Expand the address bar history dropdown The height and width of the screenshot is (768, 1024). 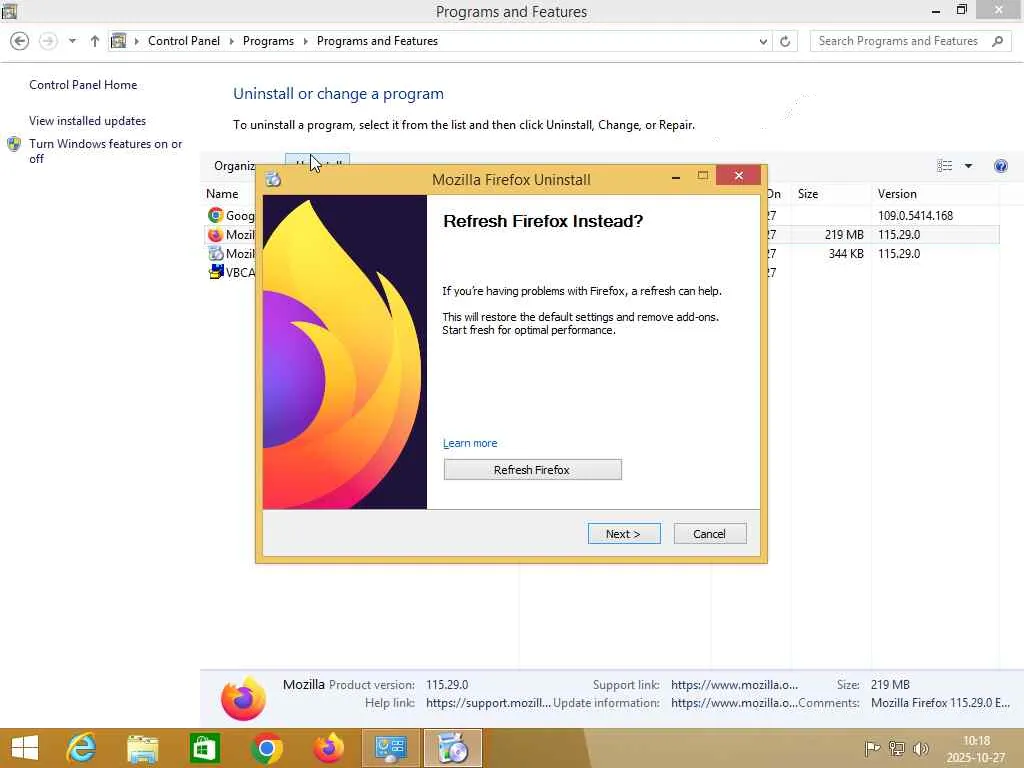763,41
